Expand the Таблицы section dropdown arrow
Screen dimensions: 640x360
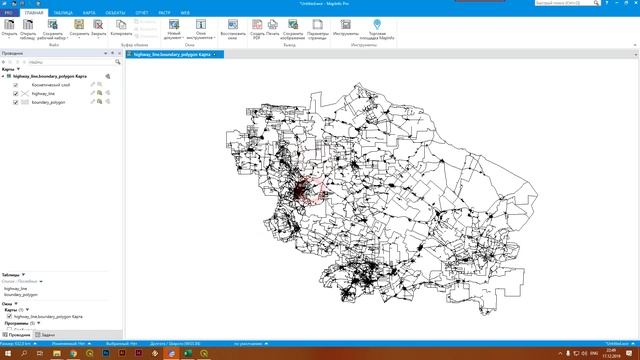click(23, 275)
